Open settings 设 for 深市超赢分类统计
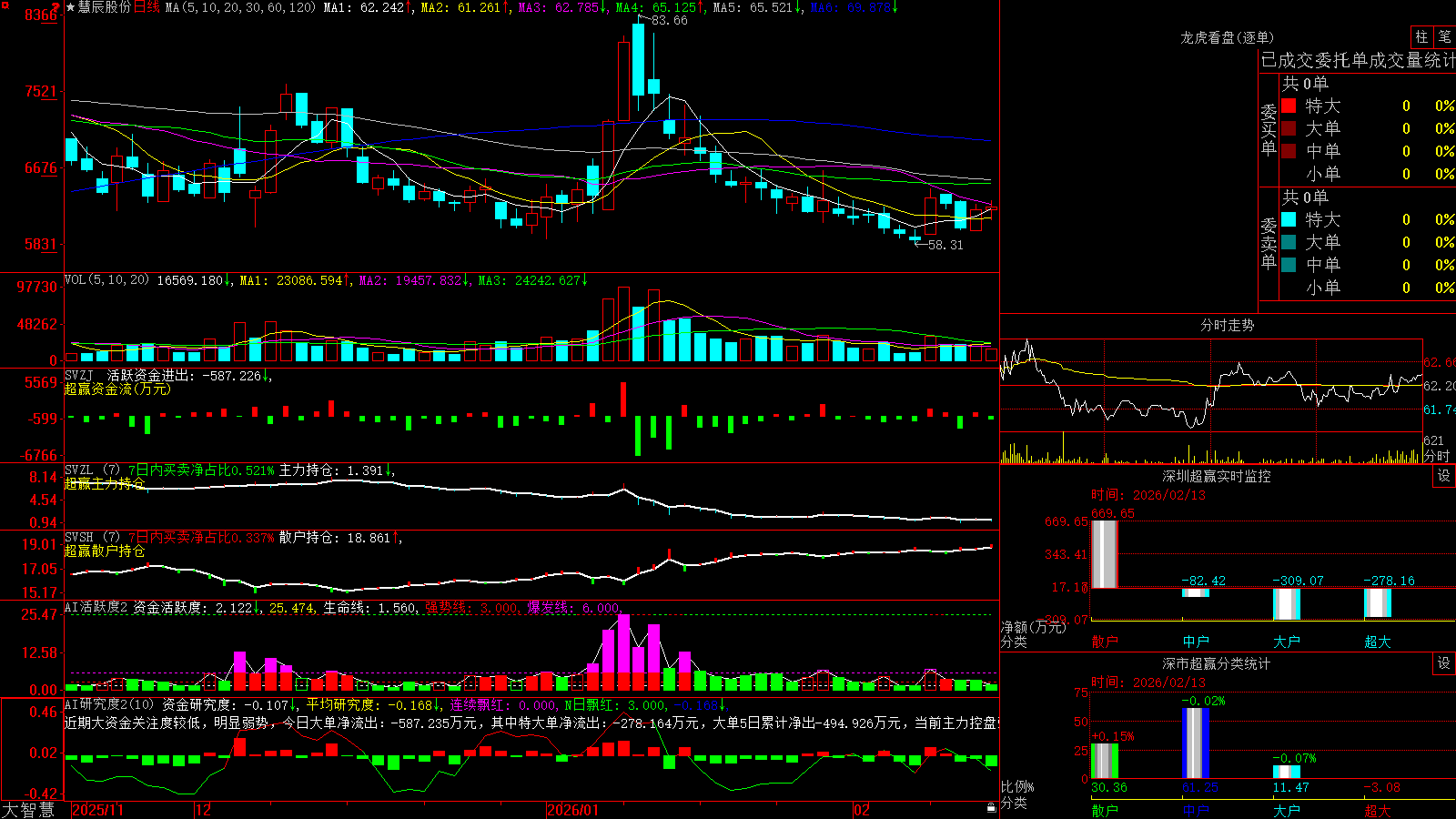The width and height of the screenshot is (1456, 819). coord(1444,663)
